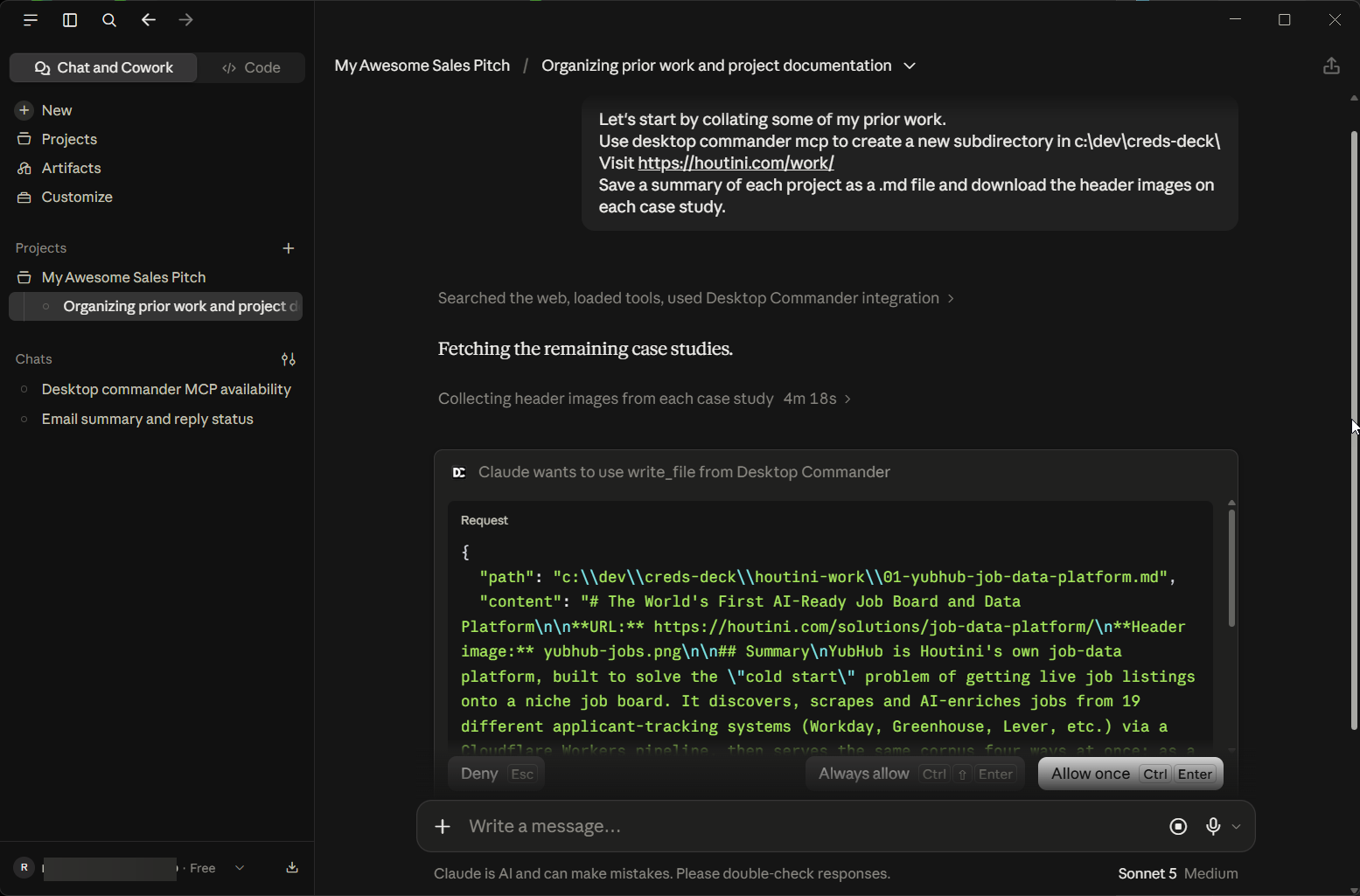Click the share icon in header
This screenshot has height=896, width=1360.
(x=1331, y=66)
